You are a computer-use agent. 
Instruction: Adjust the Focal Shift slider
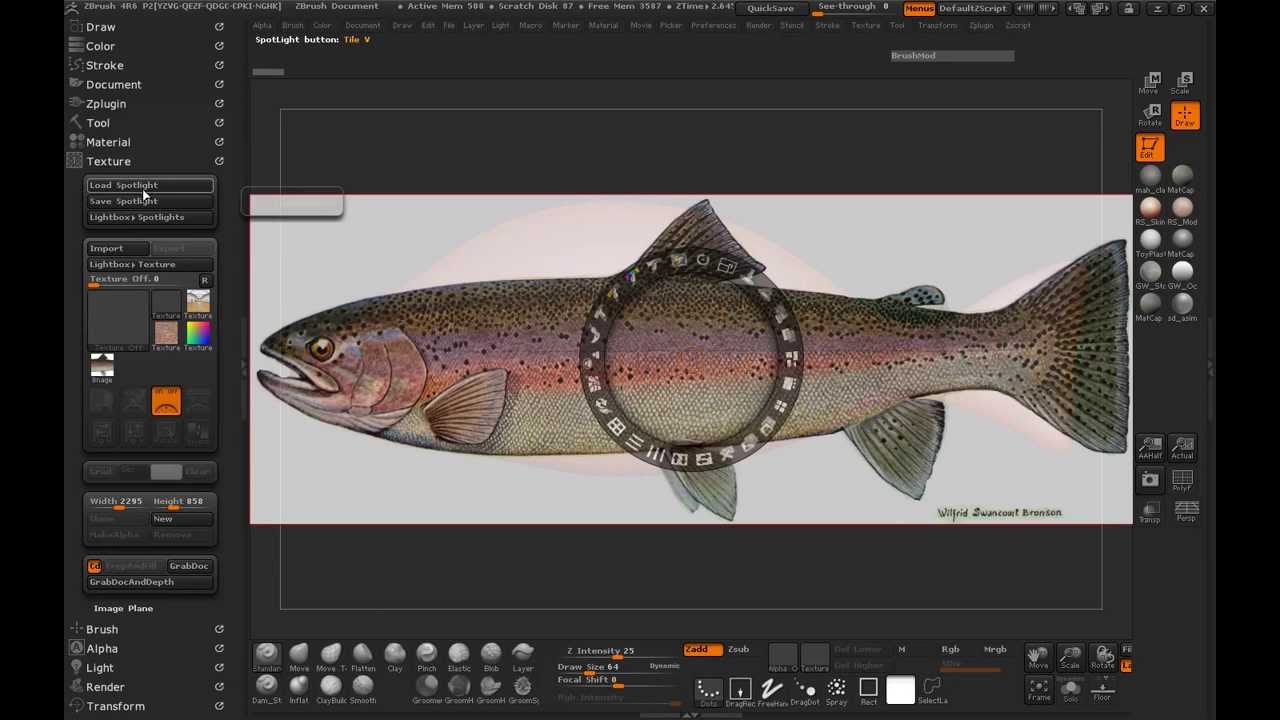pyautogui.click(x=618, y=681)
